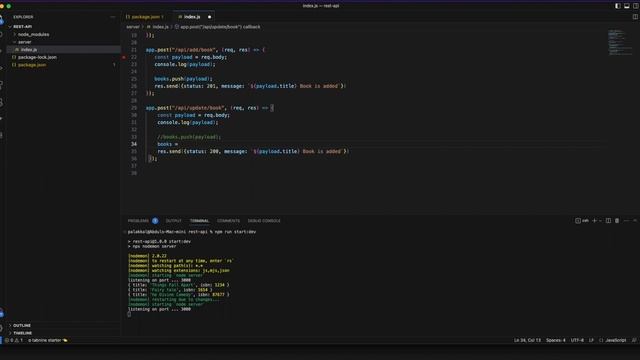Expand the node_modules folder
Screen dimensions: 640x360
click(x=33, y=34)
